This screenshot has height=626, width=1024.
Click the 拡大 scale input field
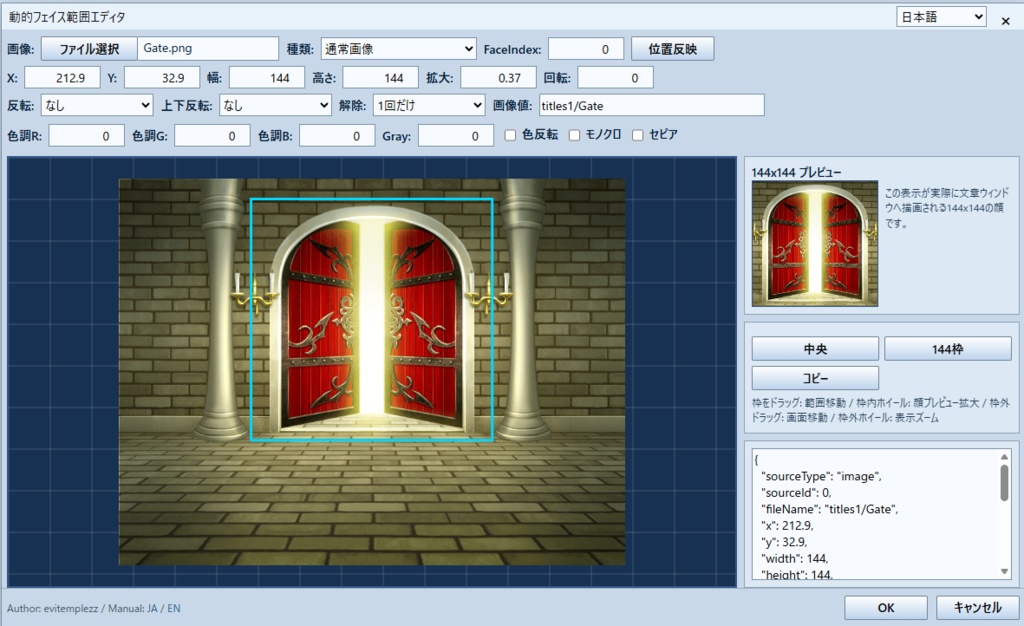click(498, 78)
